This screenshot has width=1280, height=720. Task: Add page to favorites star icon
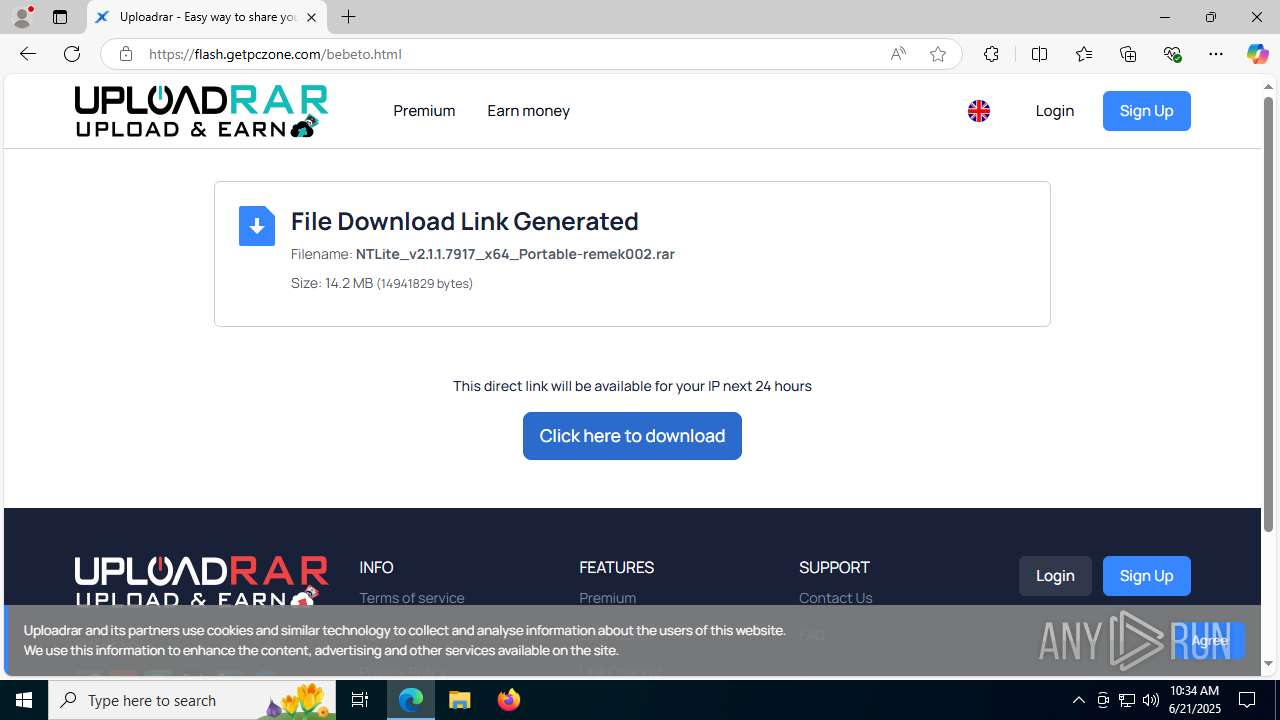[x=938, y=54]
